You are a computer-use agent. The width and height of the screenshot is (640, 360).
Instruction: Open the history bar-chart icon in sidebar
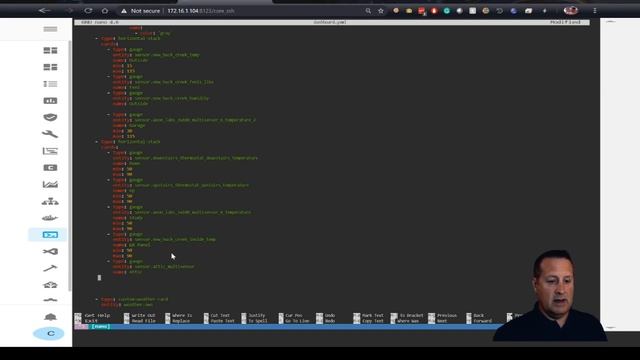pyautogui.click(x=50, y=100)
